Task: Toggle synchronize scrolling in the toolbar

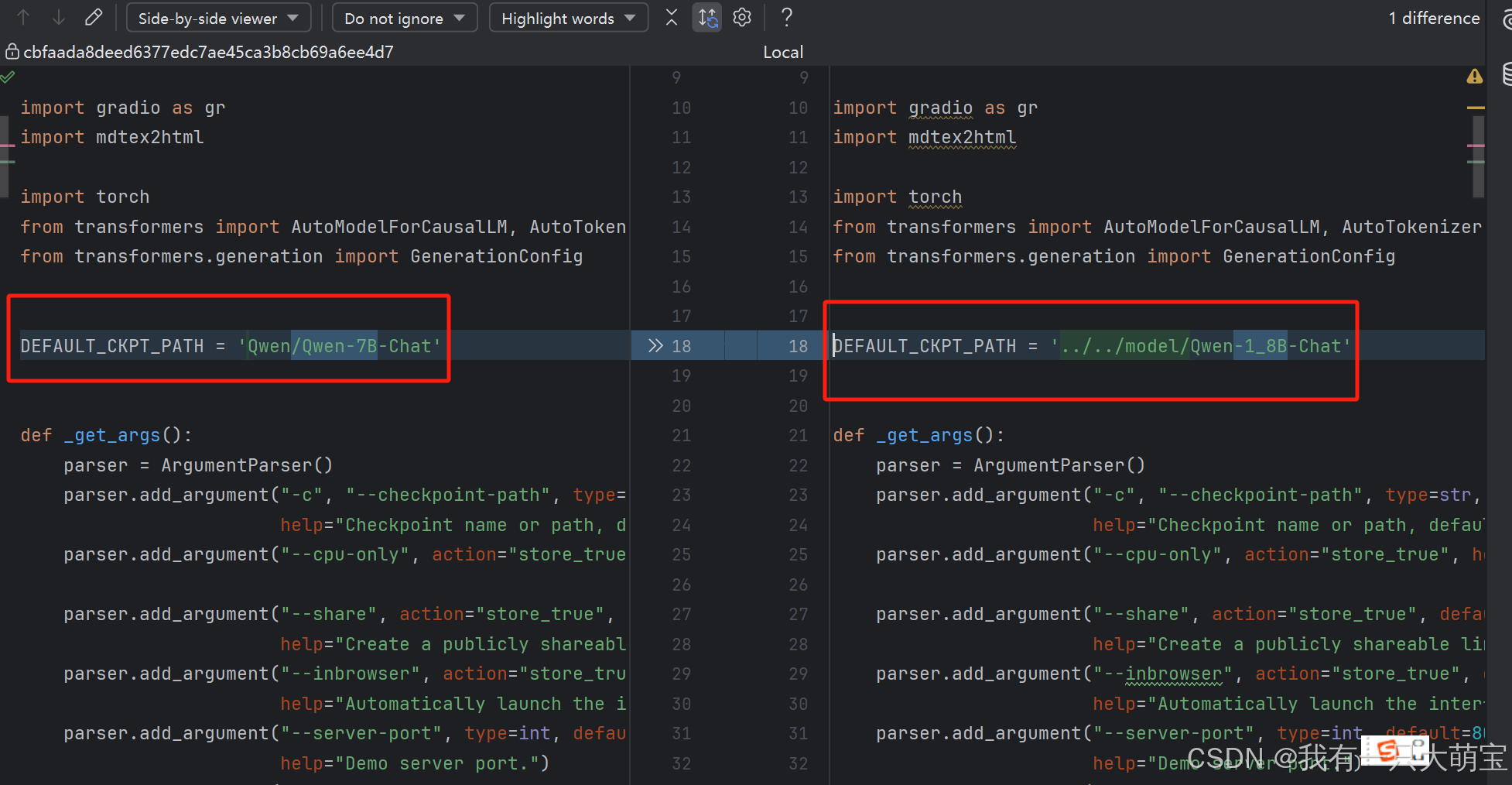Action: pos(706,17)
